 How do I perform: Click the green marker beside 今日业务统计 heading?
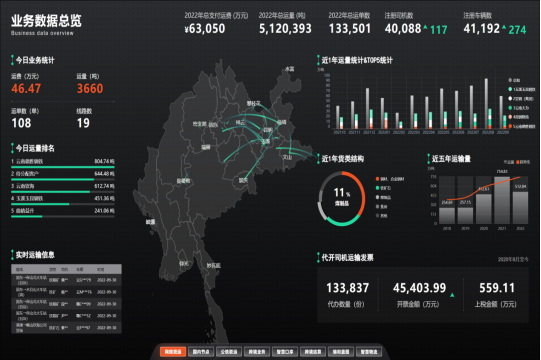[x=12, y=60]
